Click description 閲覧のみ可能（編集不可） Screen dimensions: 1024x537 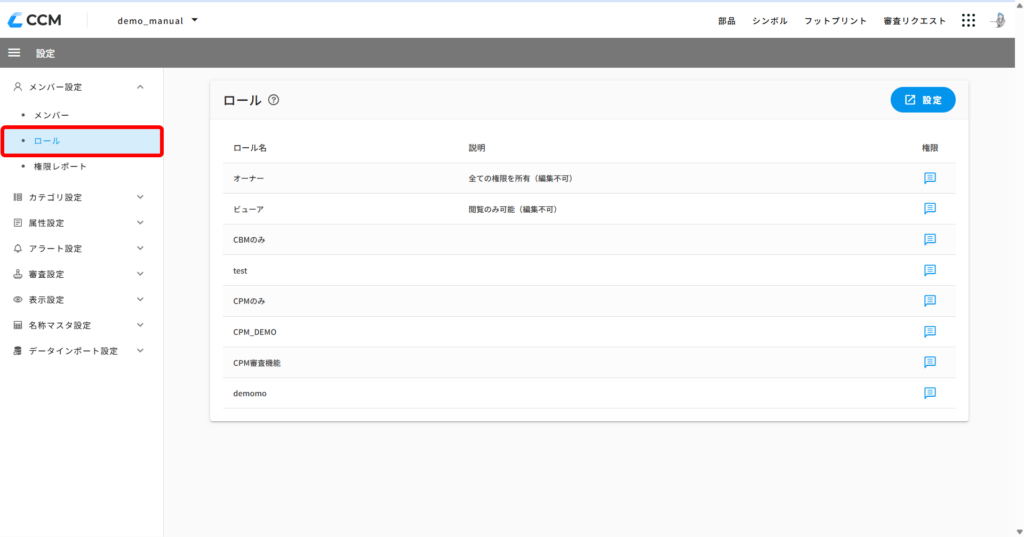514,209
